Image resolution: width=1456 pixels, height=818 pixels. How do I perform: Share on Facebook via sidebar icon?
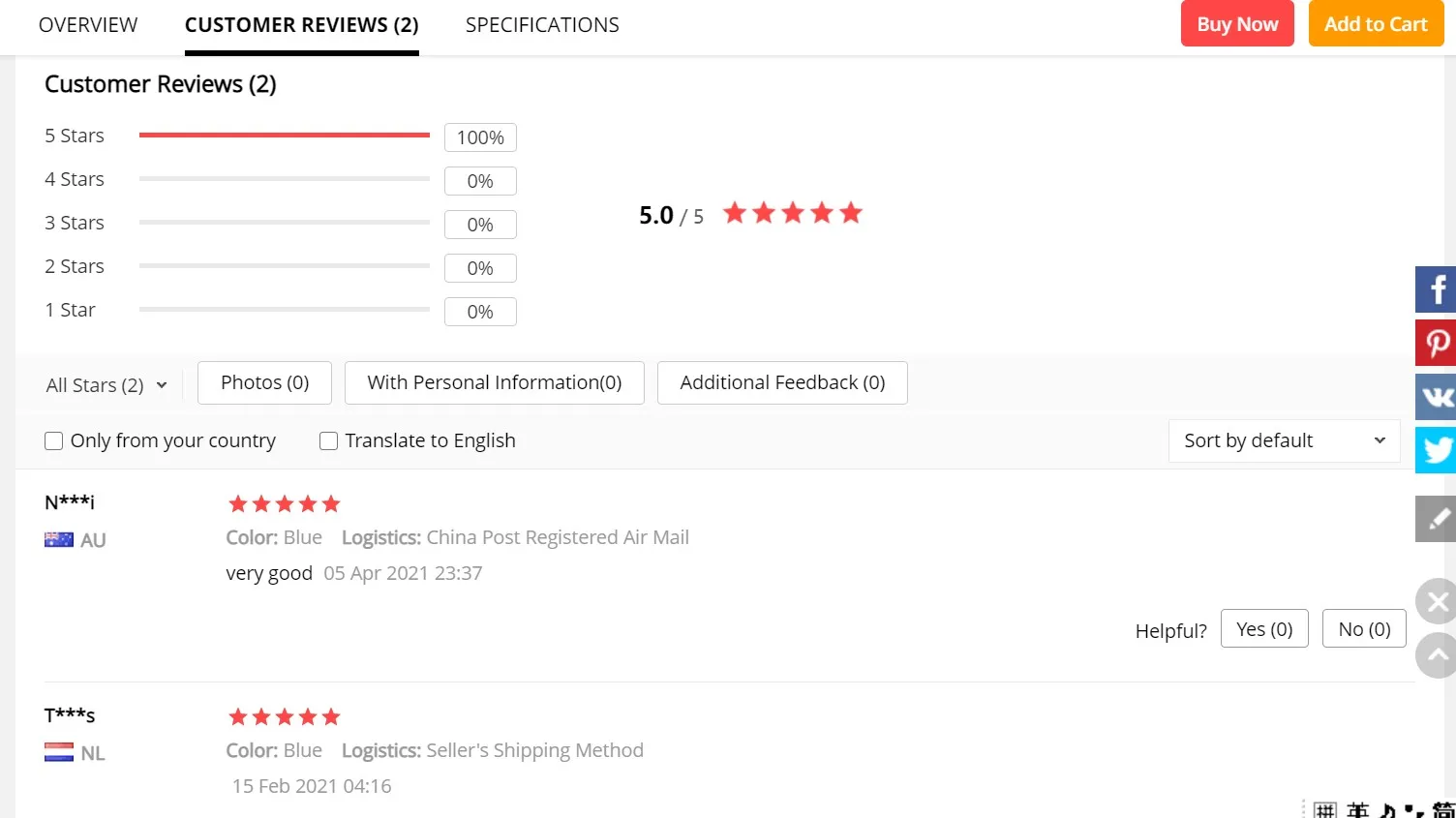coord(1437,289)
